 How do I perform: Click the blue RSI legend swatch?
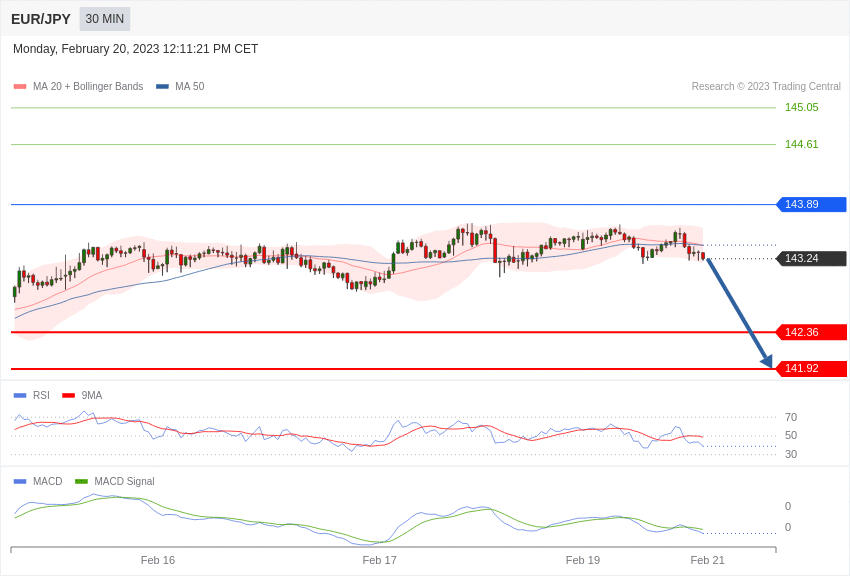(x=20, y=396)
